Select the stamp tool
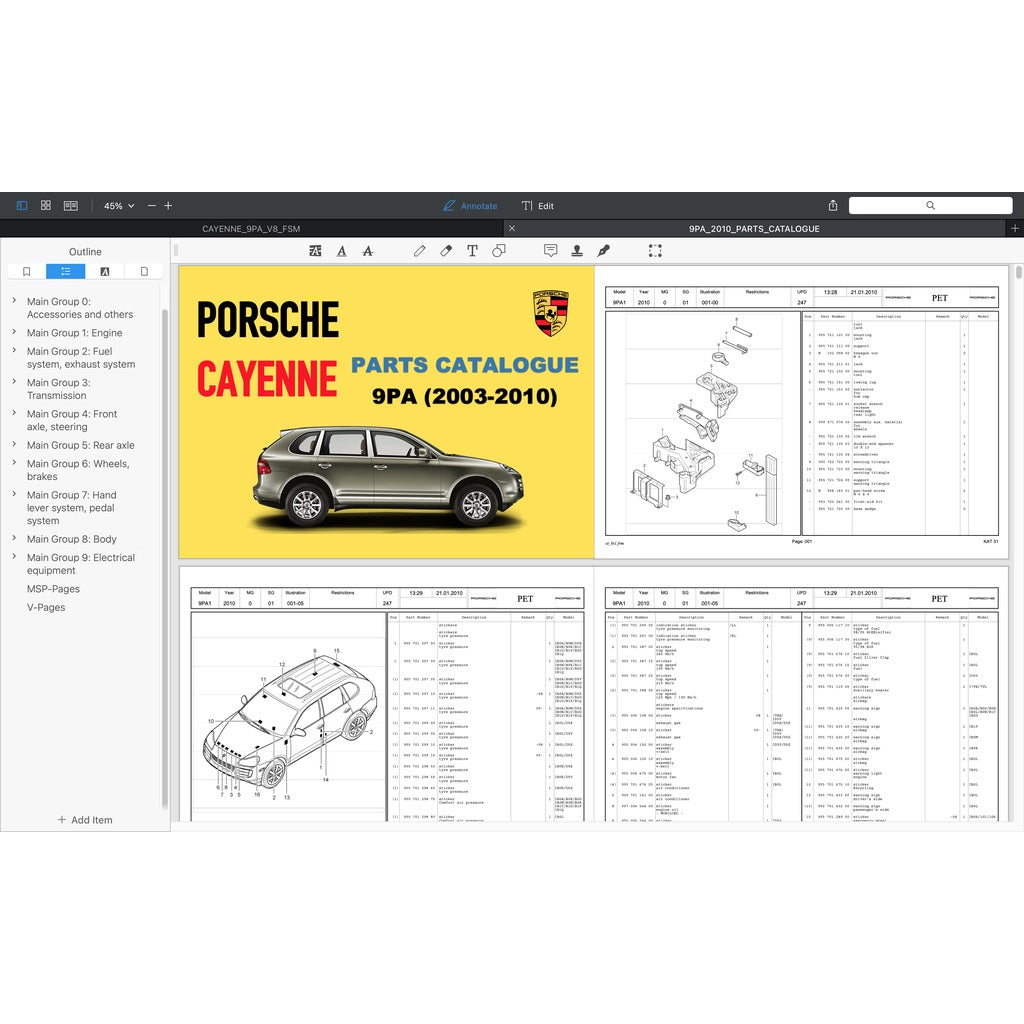This screenshot has height=1024, width=1024. (x=577, y=251)
